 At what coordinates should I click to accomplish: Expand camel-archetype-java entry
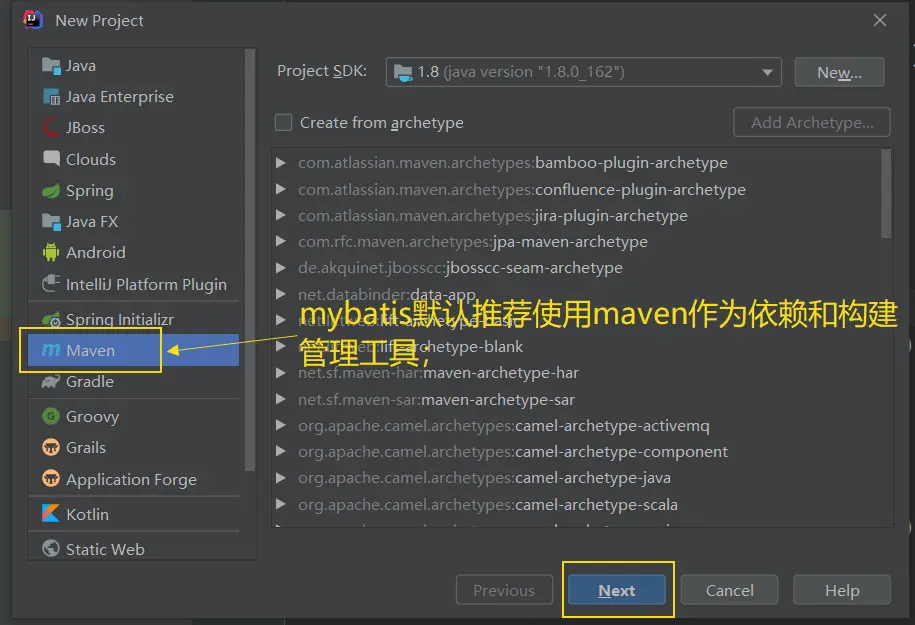click(x=281, y=477)
